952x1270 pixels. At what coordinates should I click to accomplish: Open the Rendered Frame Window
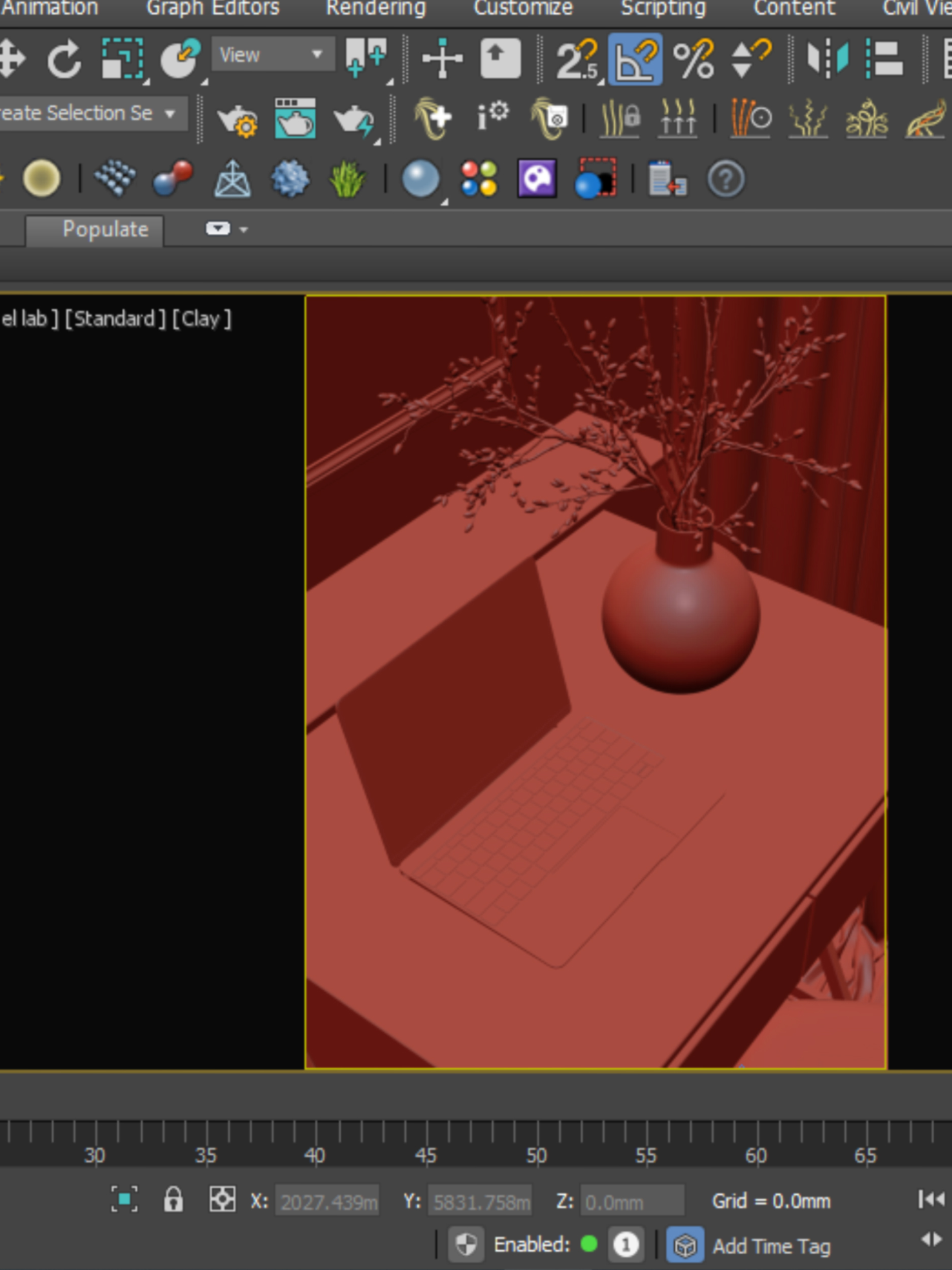(x=295, y=119)
